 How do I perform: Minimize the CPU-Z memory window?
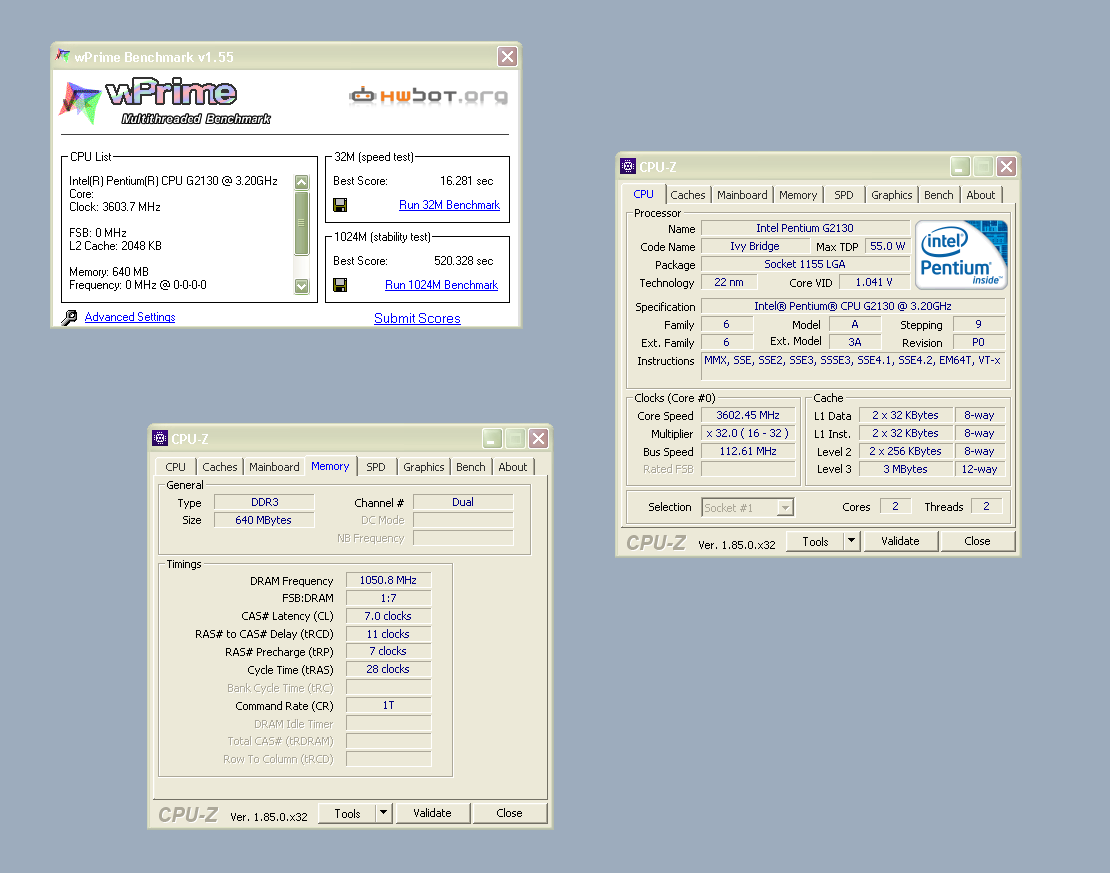tap(493, 438)
